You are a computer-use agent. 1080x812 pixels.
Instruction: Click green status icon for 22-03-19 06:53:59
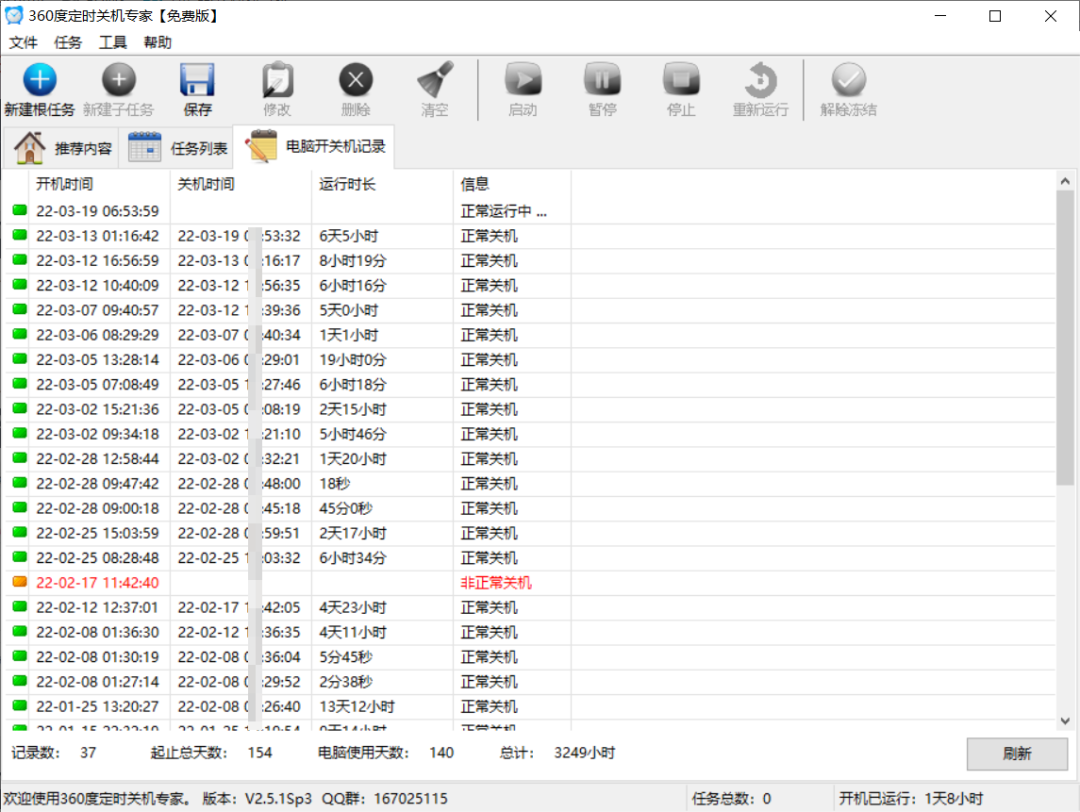click(19, 210)
